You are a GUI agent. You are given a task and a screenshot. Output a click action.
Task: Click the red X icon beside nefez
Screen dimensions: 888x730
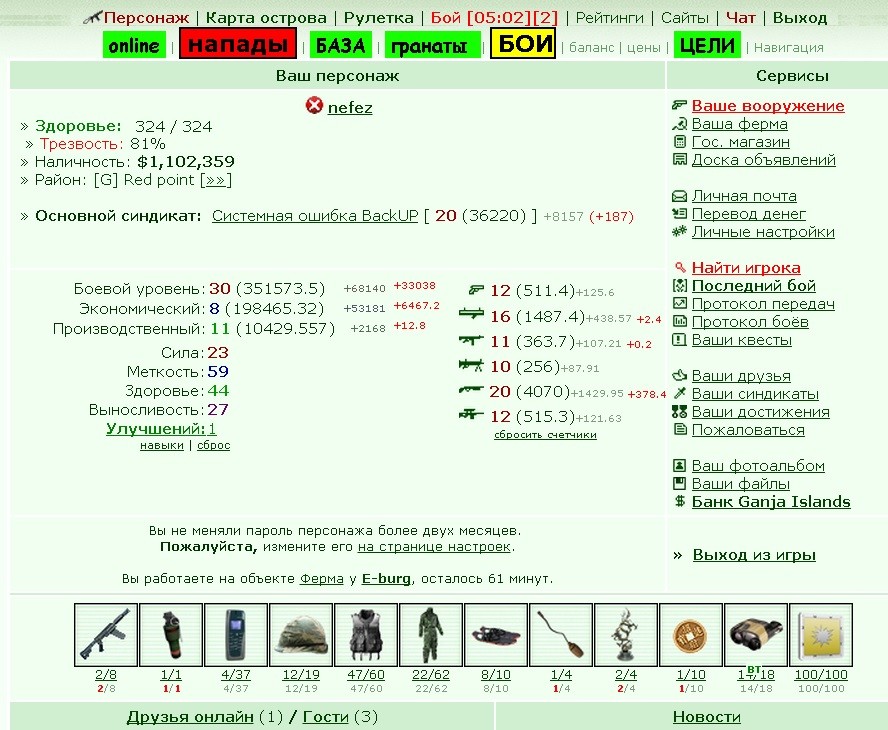[314, 105]
